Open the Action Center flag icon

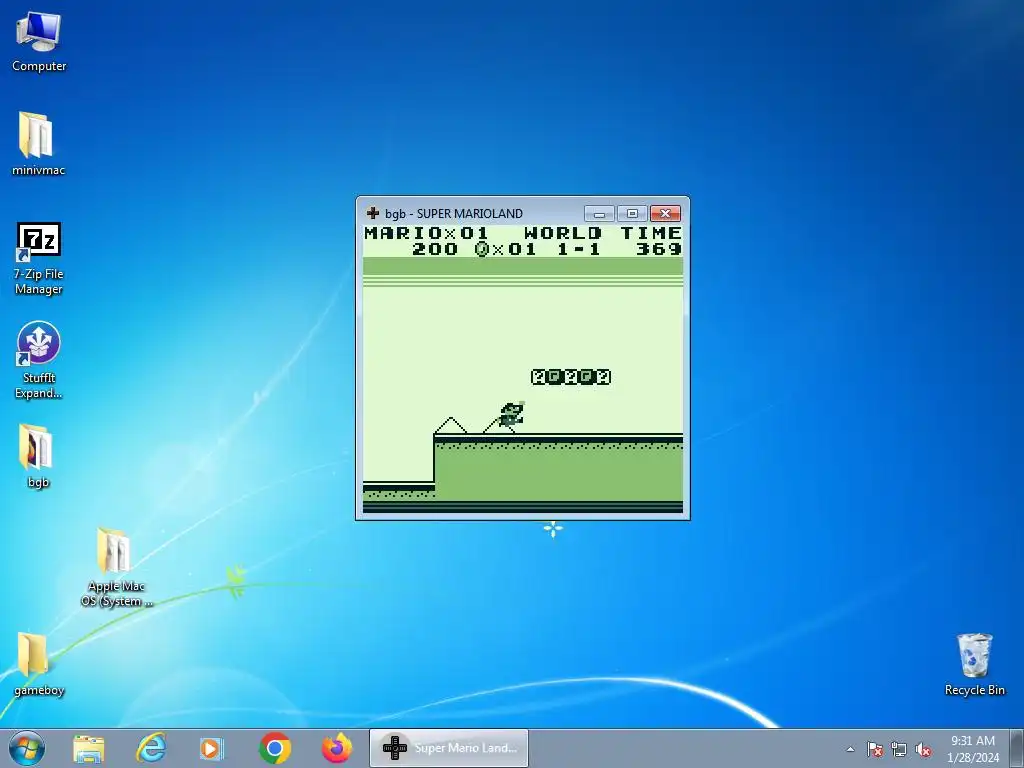pos(875,749)
